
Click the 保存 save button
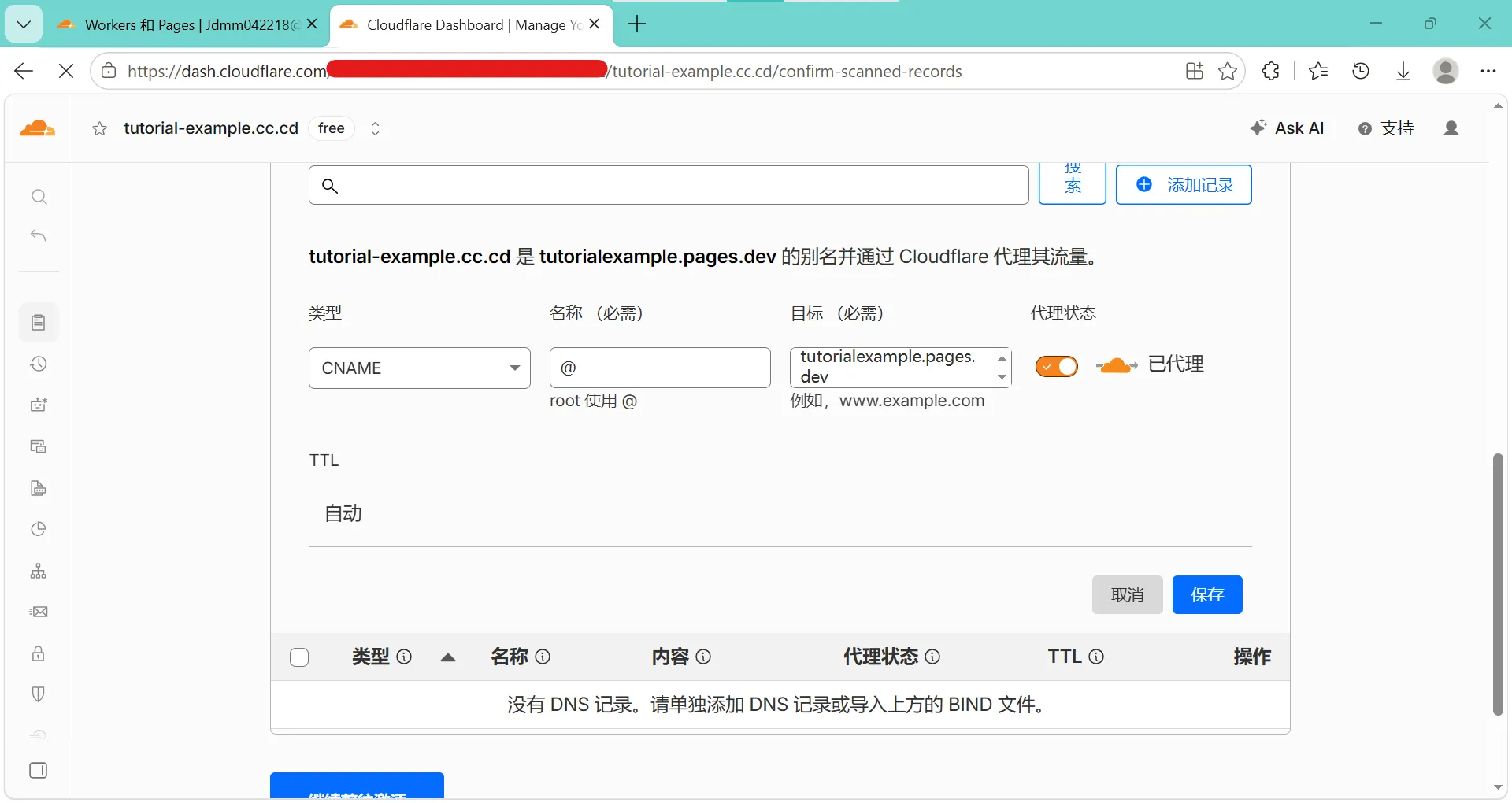(x=1207, y=594)
